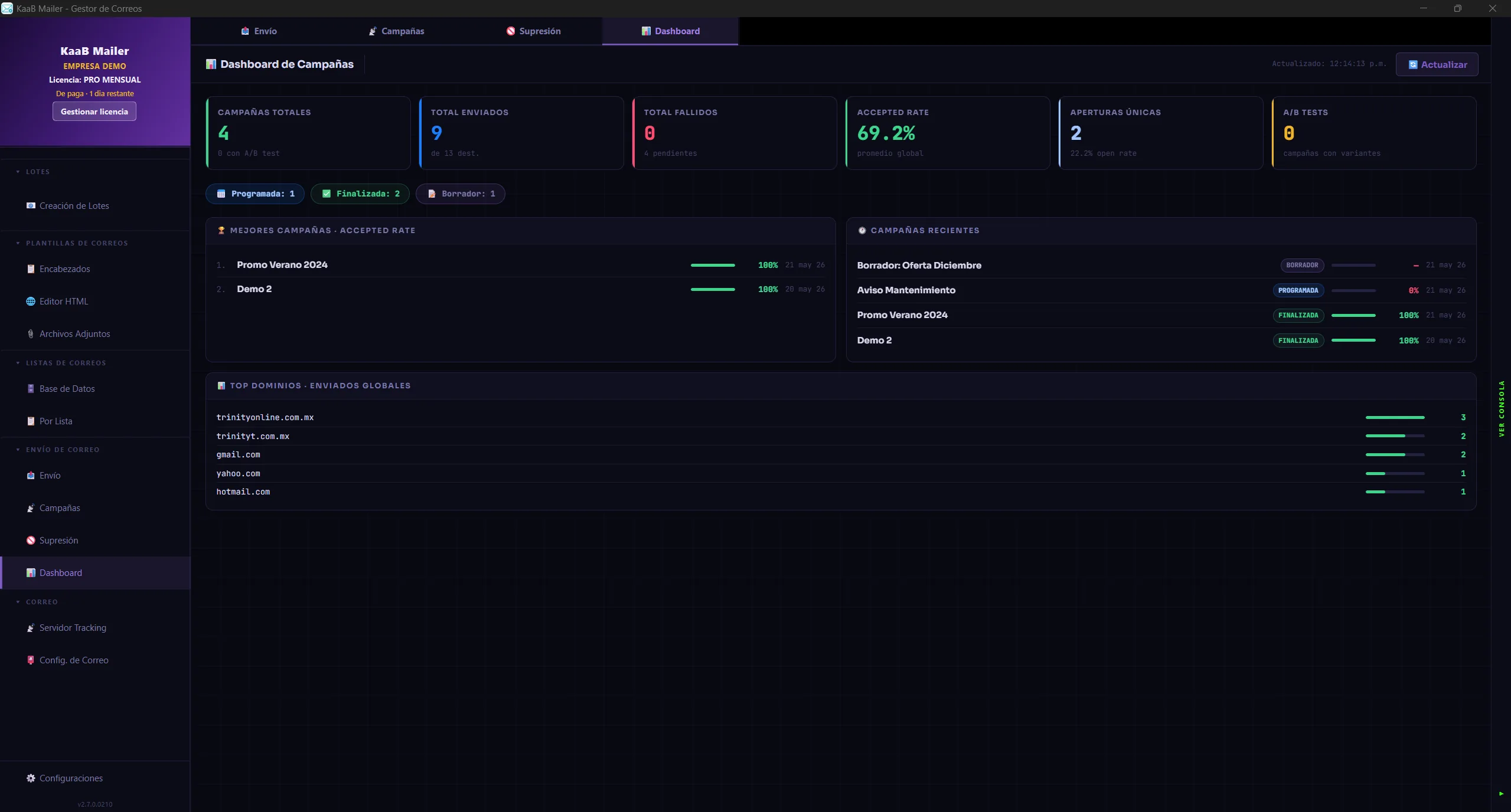Click the Archivos Adjuntos paperclip icon
1511x812 pixels.
click(x=31, y=334)
